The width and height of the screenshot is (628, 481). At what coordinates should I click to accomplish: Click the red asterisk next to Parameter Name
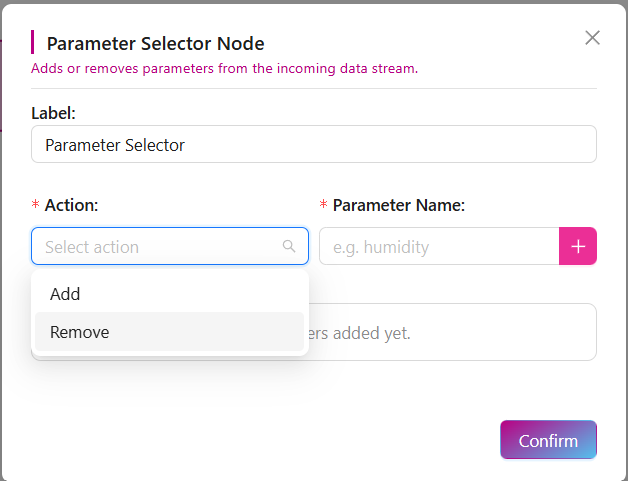tap(323, 206)
